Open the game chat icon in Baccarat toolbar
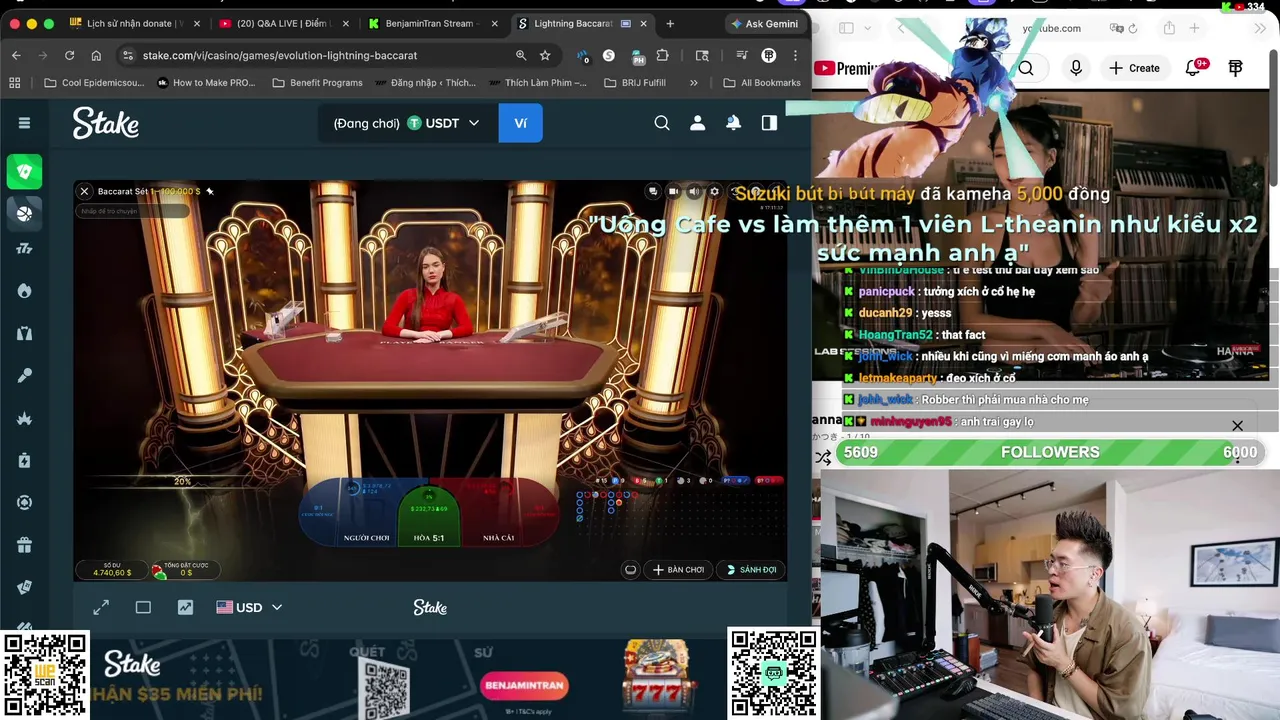The height and width of the screenshot is (720, 1280). click(x=653, y=191)
